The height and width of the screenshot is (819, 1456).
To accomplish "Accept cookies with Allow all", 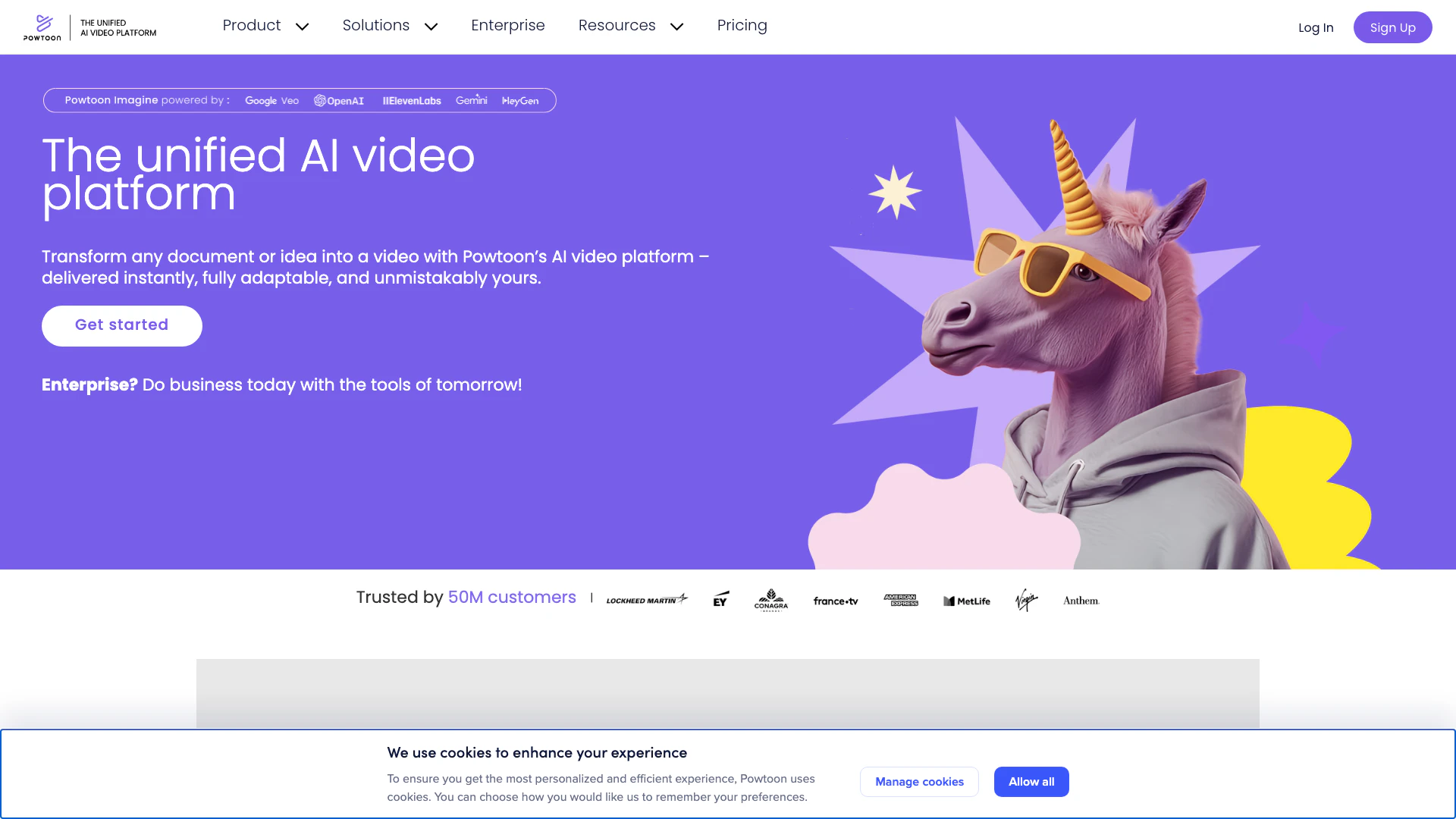I will (x=1031, y=781).
